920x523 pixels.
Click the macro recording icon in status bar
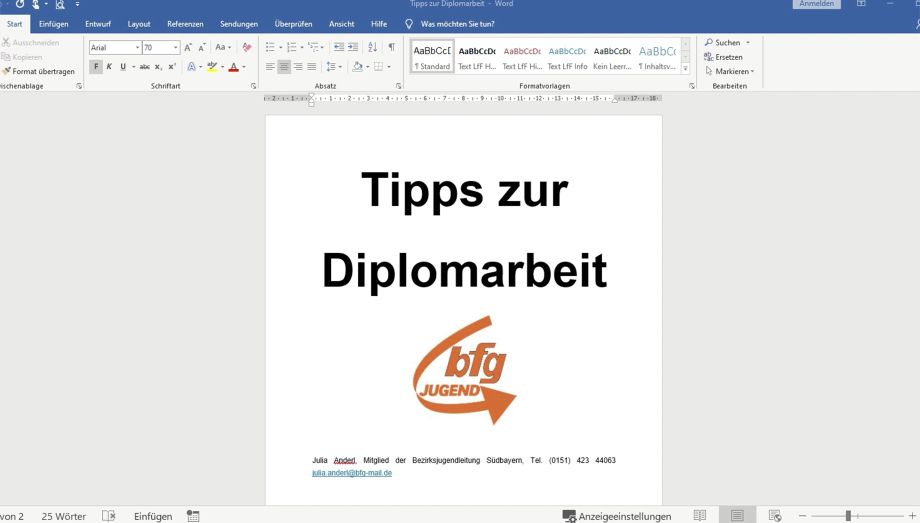click(x=193, y=516)
